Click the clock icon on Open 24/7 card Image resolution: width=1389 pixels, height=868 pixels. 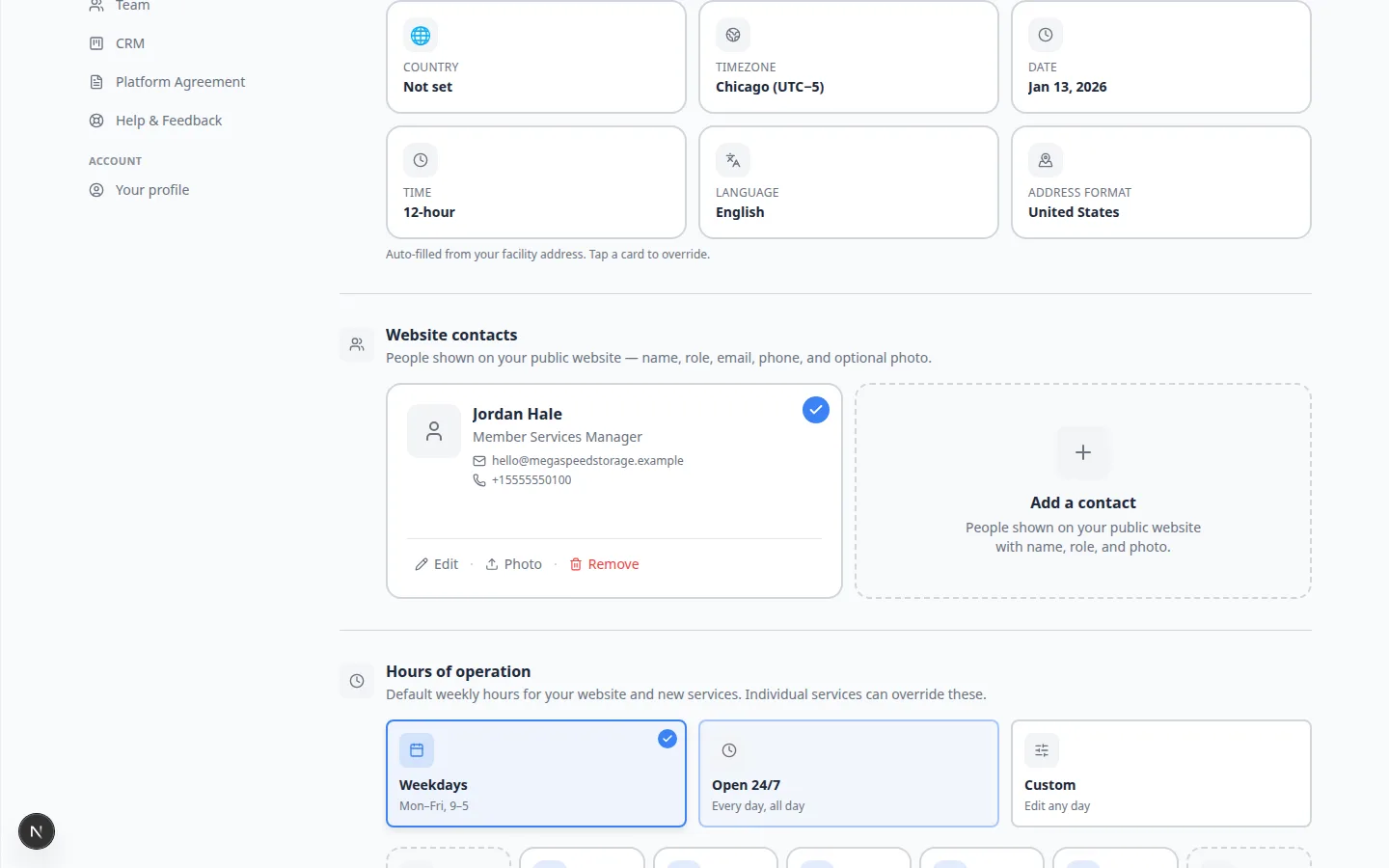729,750
